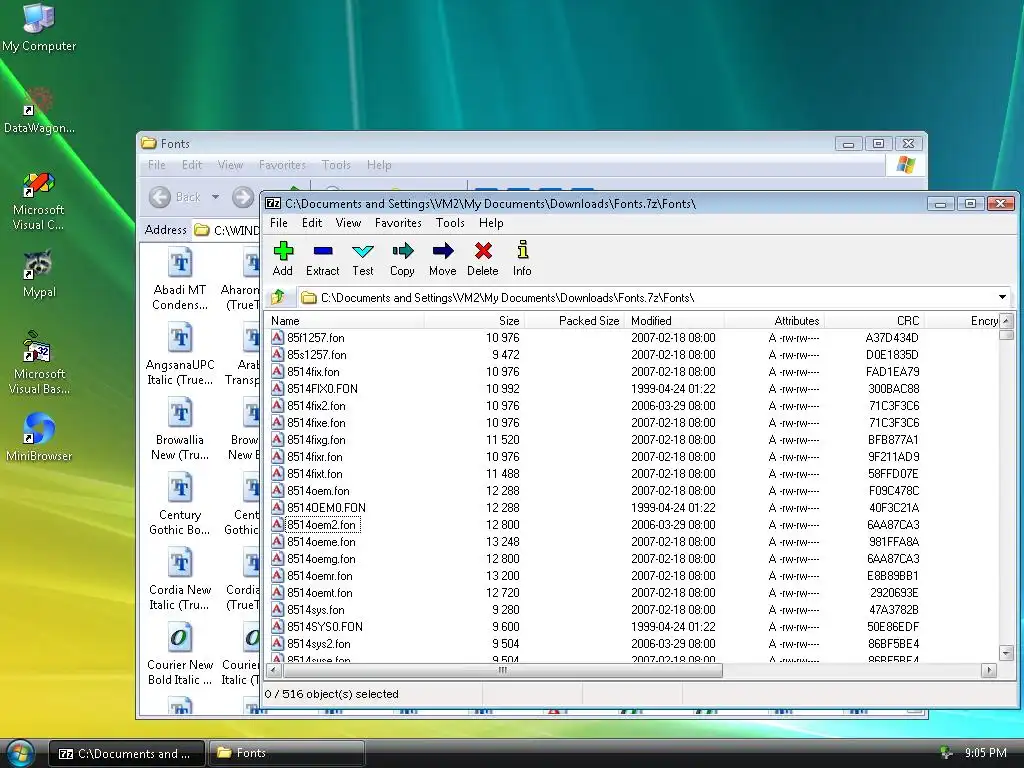
Task: Open Microsoft Visual Basic desktop shortcut
Action: (x=39, y=362)
